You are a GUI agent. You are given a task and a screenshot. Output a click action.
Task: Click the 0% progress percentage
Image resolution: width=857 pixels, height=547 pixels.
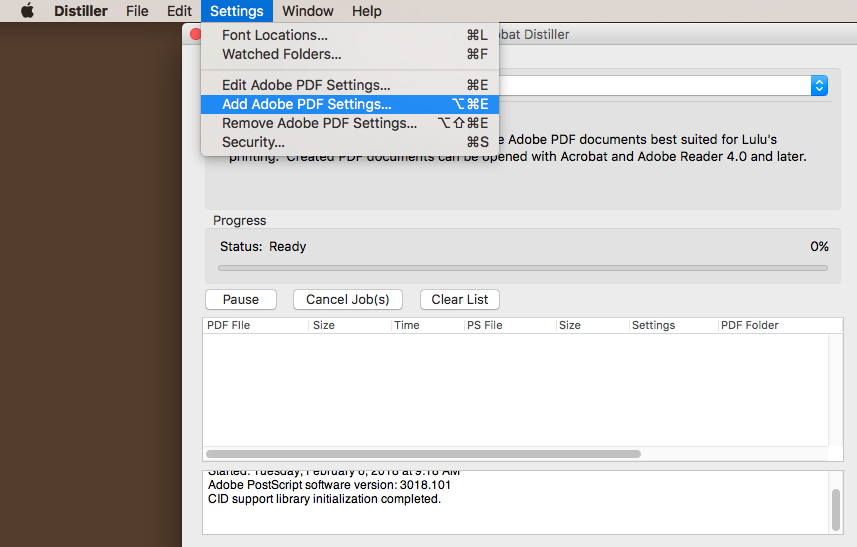click(819, 246)
